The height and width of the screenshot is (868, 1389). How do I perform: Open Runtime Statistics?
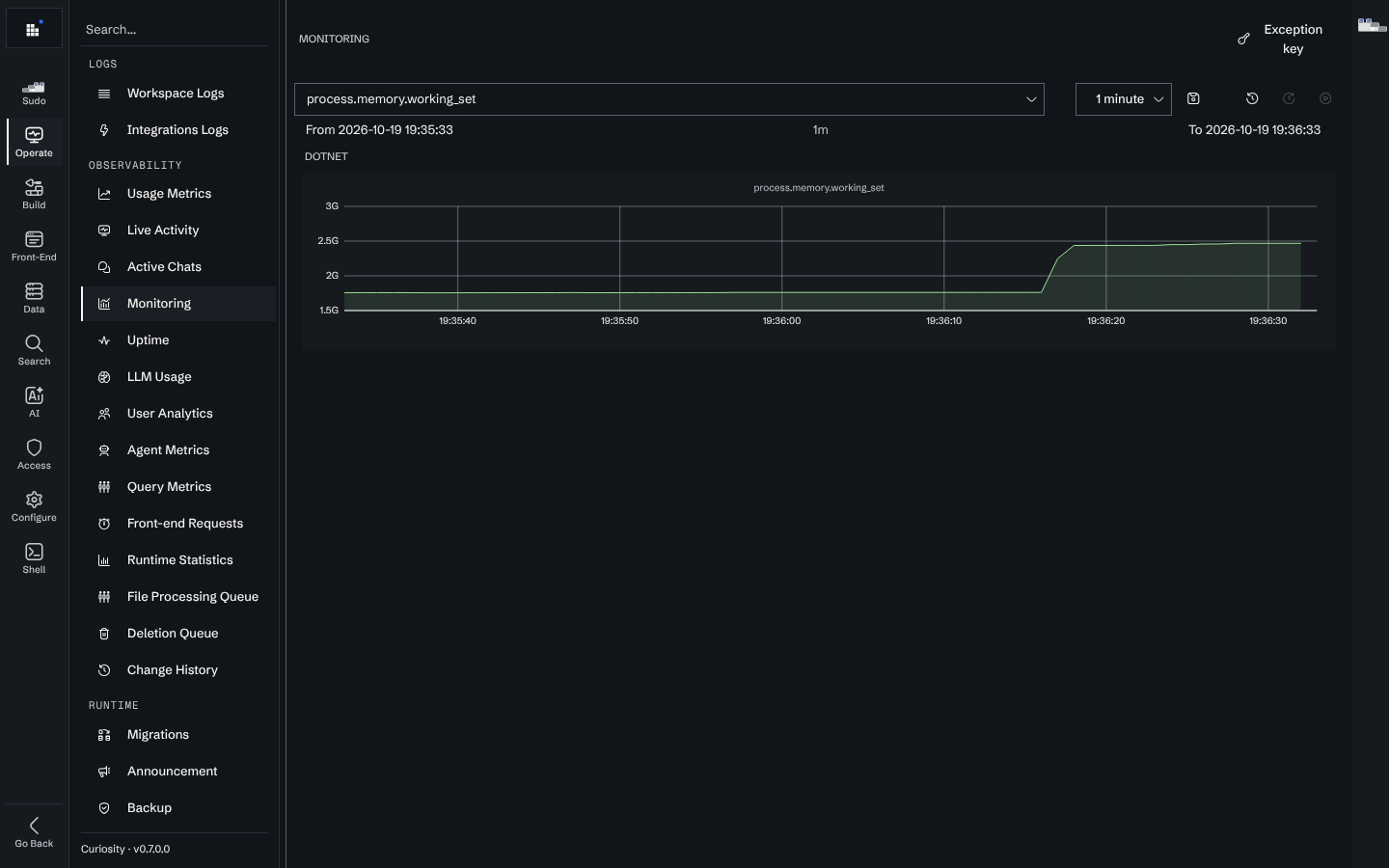pyautogui.click(x=178, y=560)
